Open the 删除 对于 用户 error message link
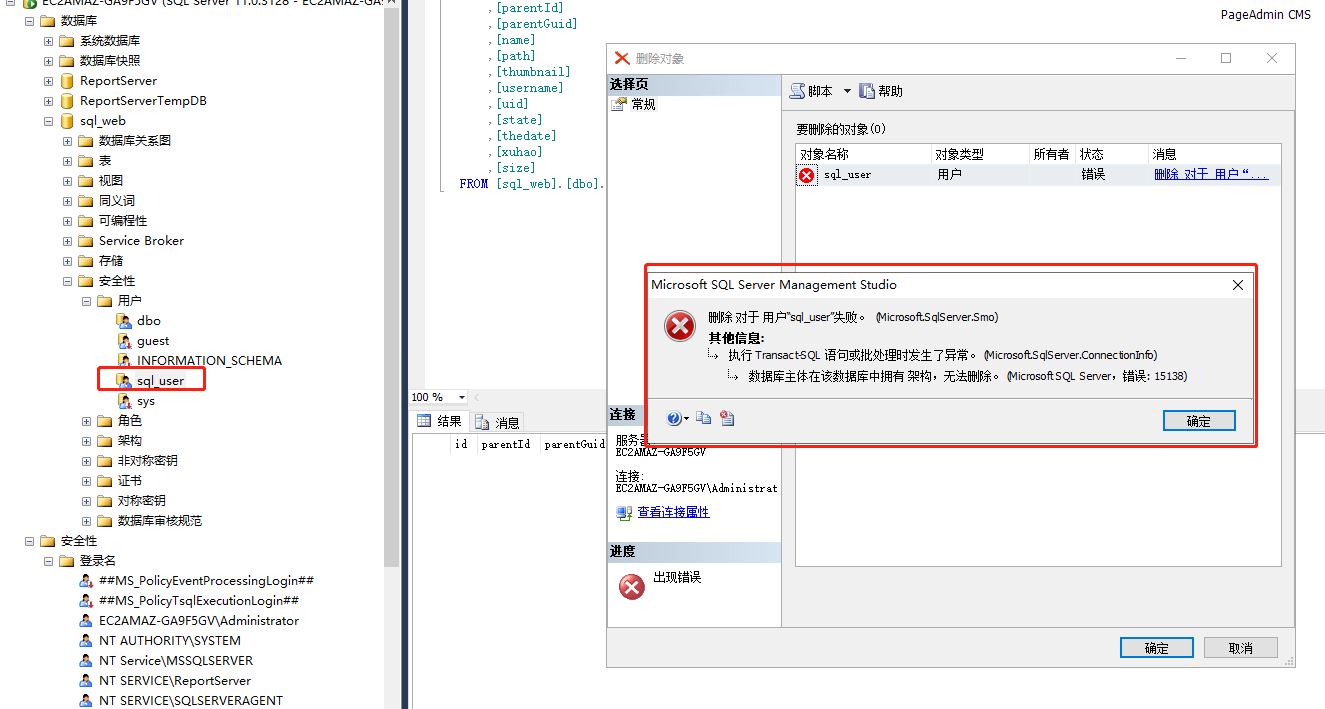The height and width of the screenshot is (709, 1325). pos(1211,174)
